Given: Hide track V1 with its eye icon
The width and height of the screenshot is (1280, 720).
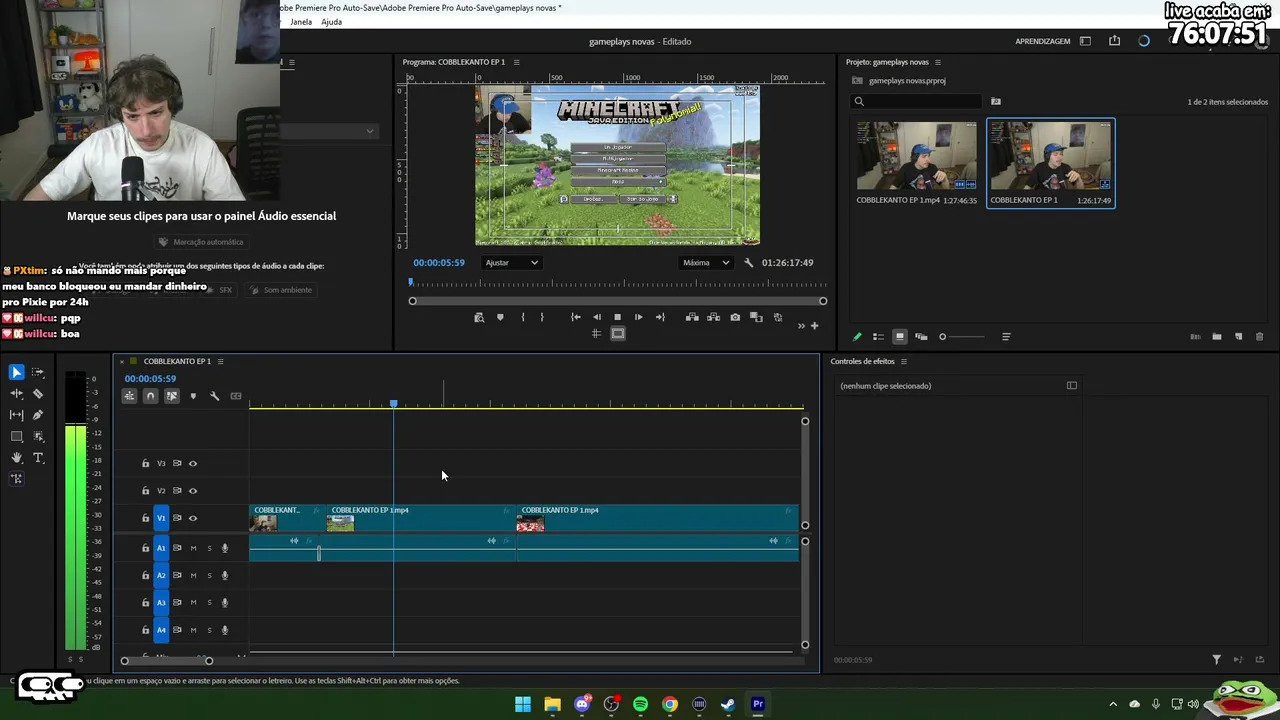Looking at the screenshot, I should 193,518.
